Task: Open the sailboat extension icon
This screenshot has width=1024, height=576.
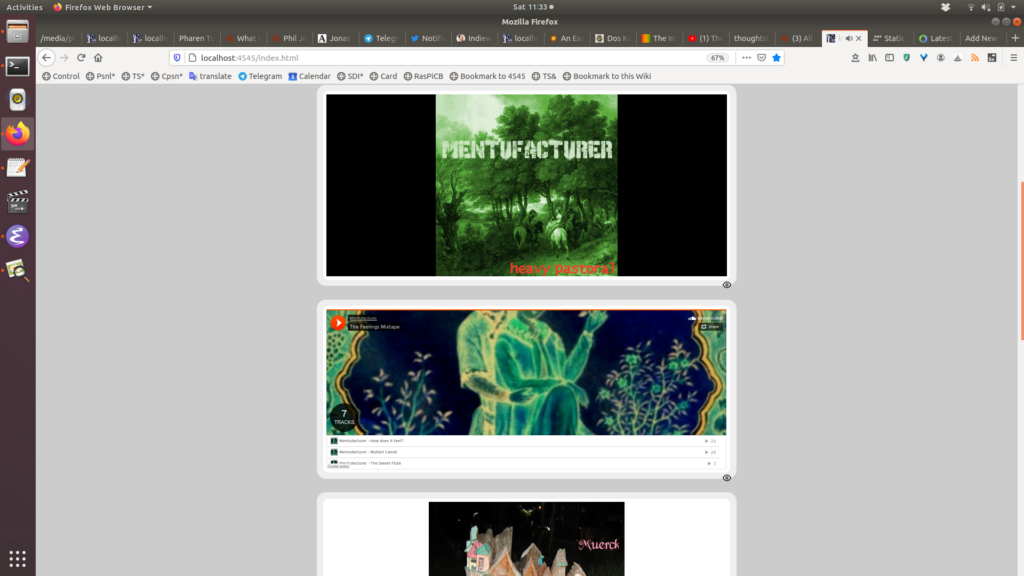Action: [957, 57]
